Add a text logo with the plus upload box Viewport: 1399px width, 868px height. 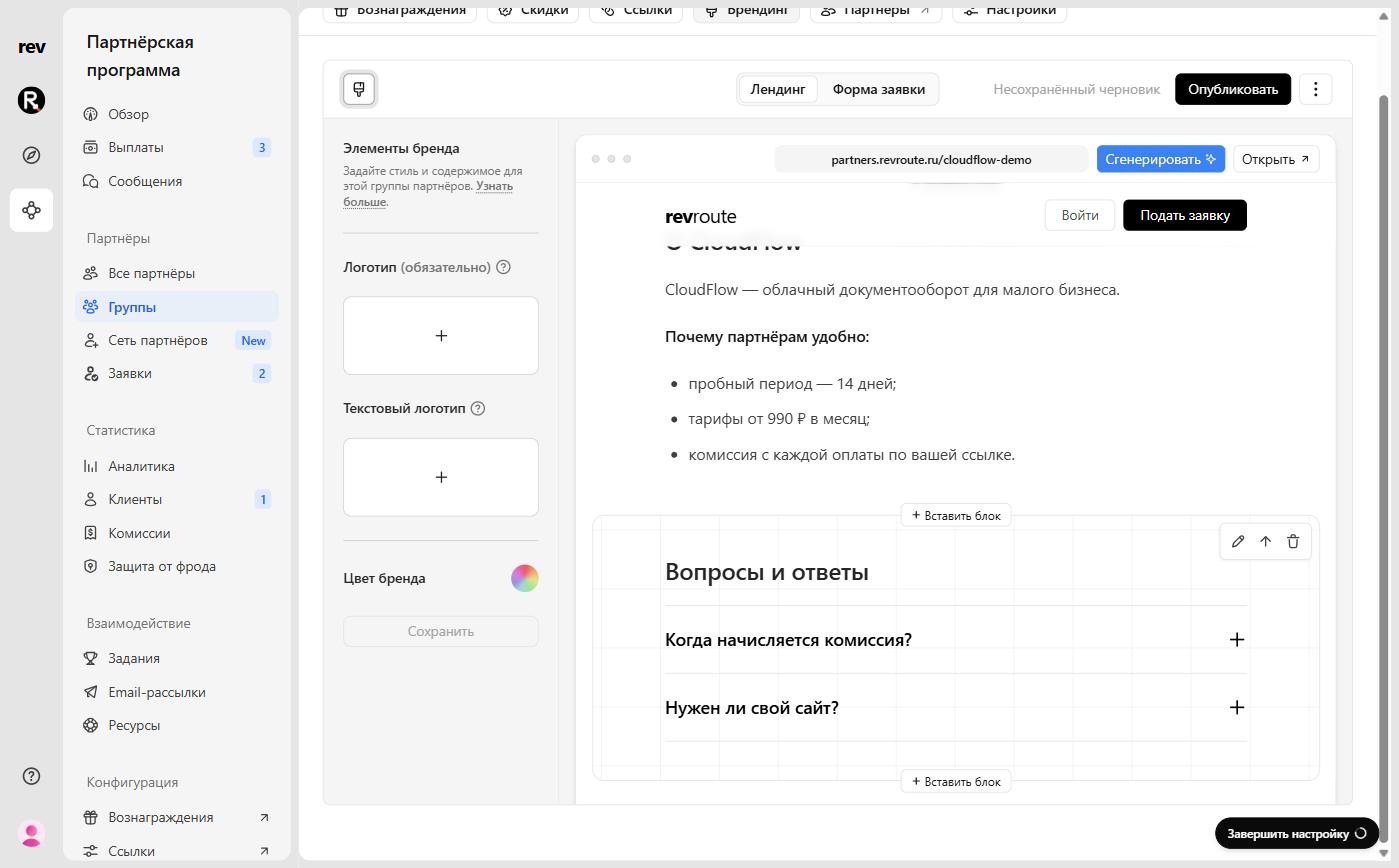(441, 477)
